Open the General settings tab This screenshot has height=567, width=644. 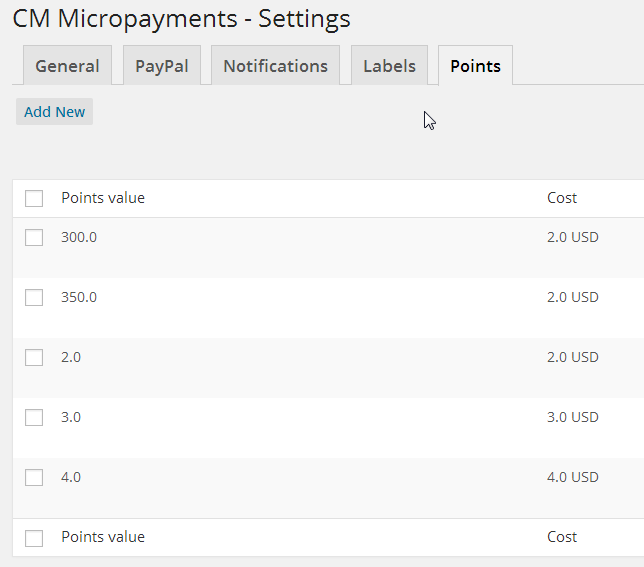(x=67, y=66)
